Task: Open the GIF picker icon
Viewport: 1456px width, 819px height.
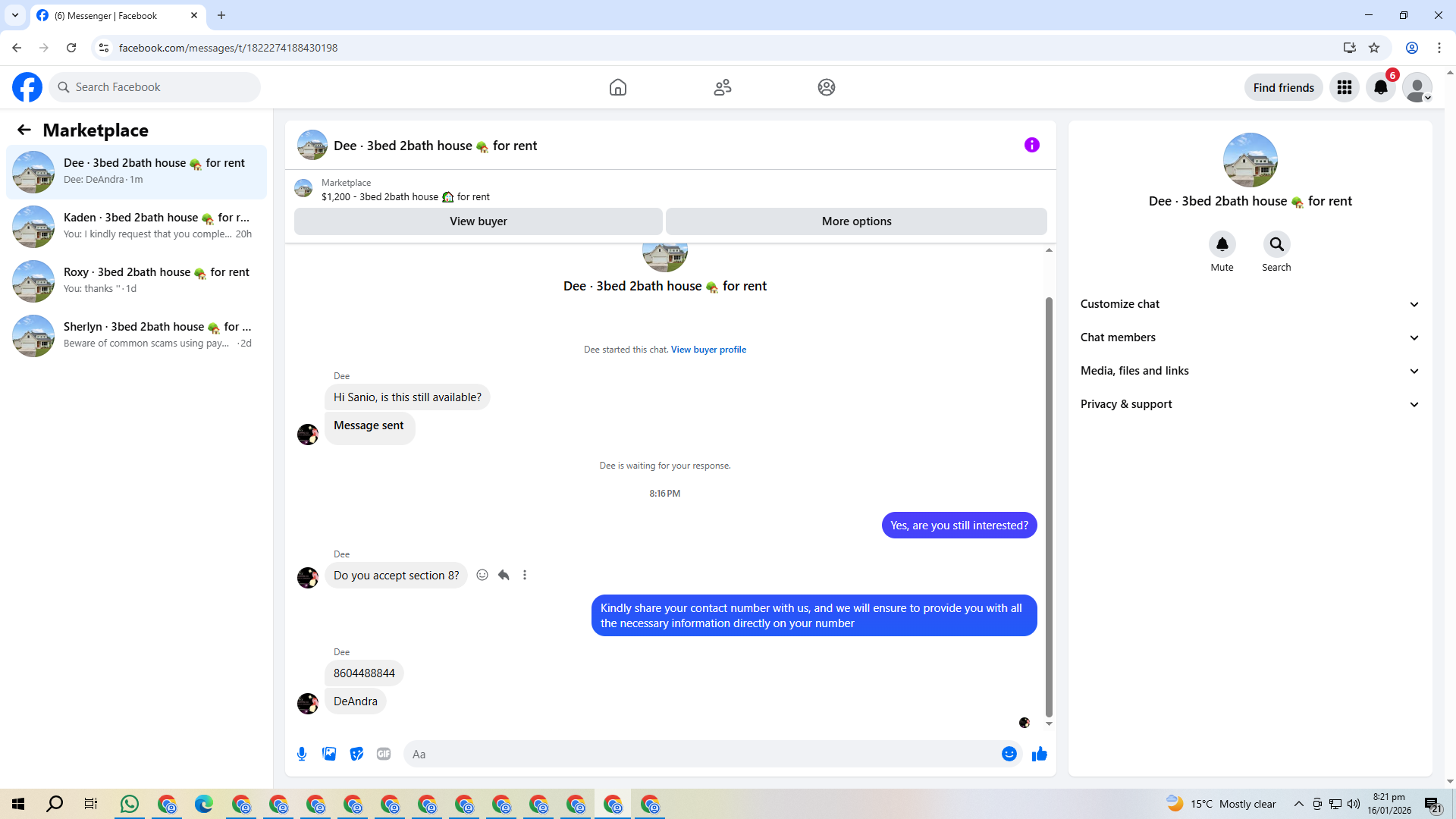Action: 384,754
